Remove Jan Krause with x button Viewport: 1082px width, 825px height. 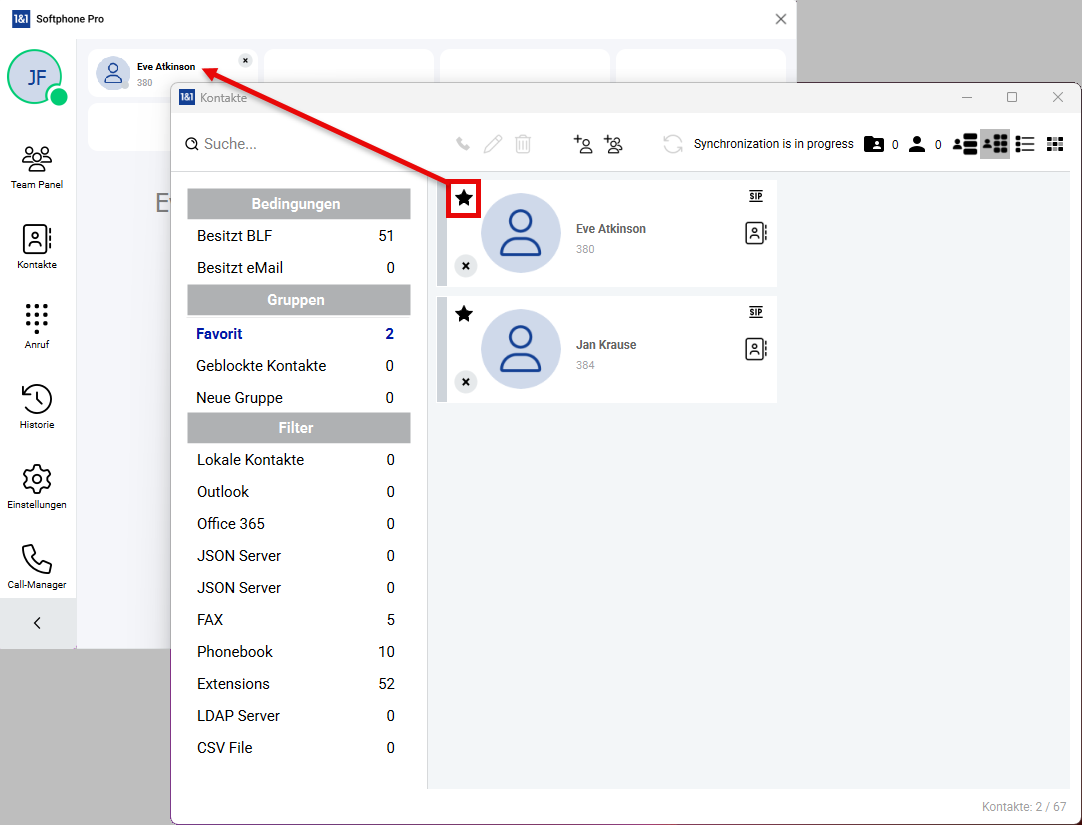pyautogui.click(x=465, y=382)
